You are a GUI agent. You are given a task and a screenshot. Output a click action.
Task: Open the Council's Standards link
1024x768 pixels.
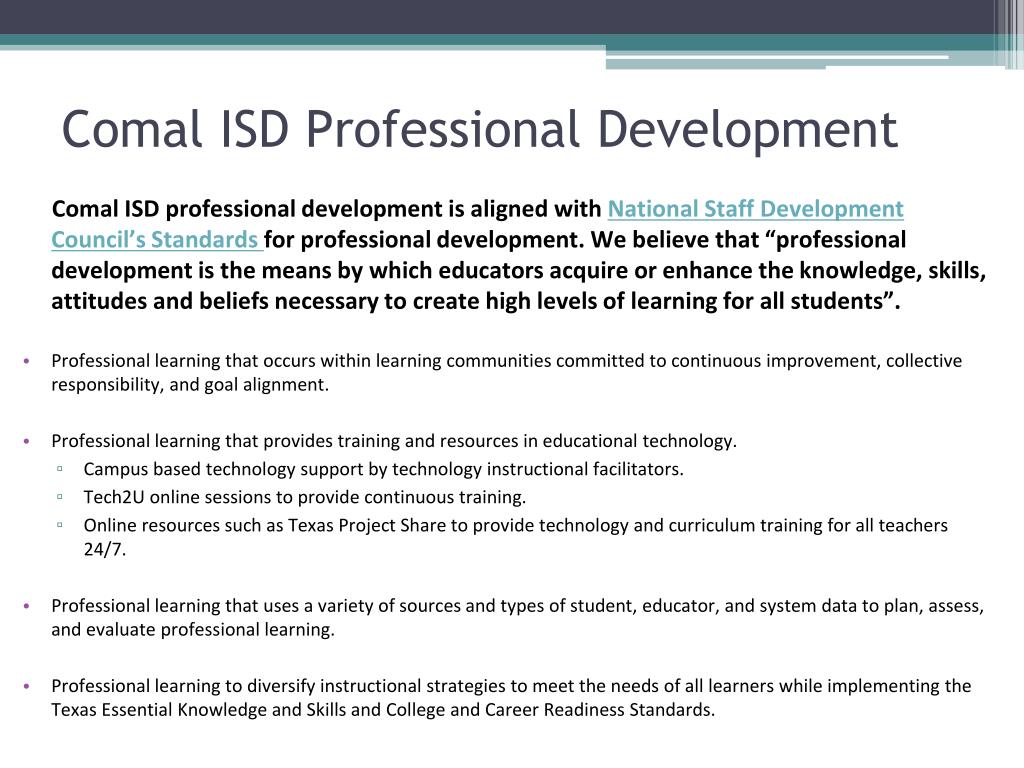coord(157,240)
